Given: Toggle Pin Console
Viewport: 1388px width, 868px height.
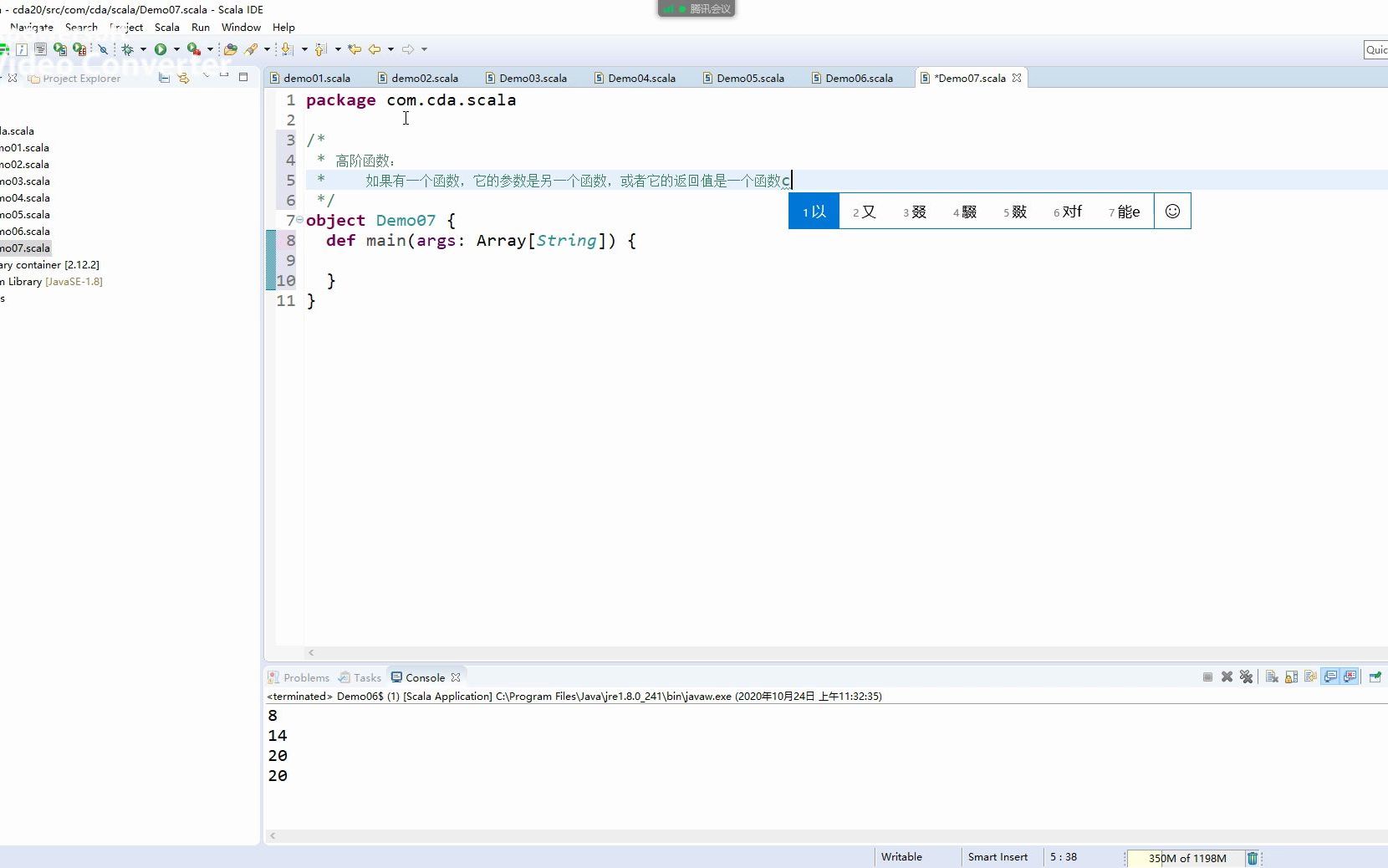Looking at the screenshot, I should point(1375,677).
